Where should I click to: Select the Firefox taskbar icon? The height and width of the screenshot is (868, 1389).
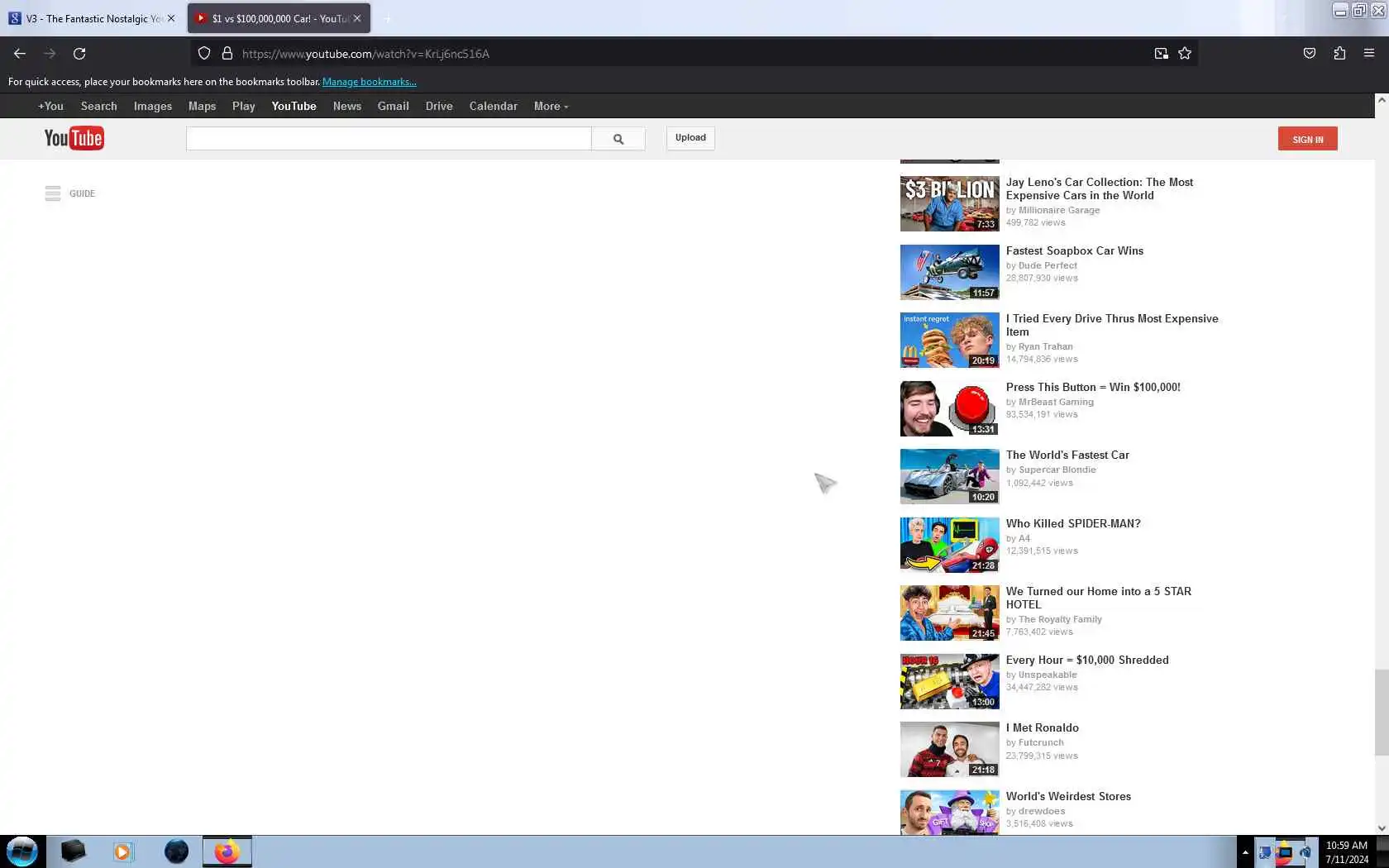coord(227,851)
